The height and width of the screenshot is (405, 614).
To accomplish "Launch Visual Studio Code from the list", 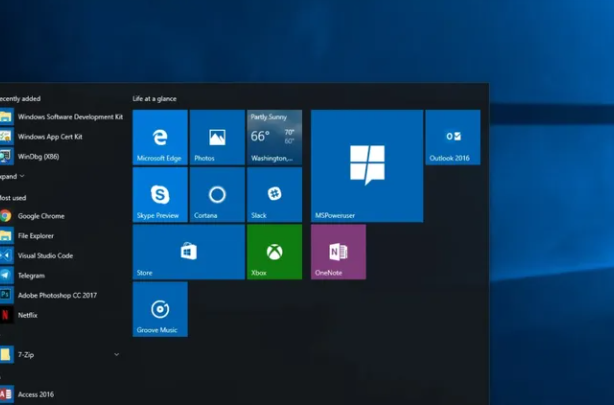I will (45, 256).
